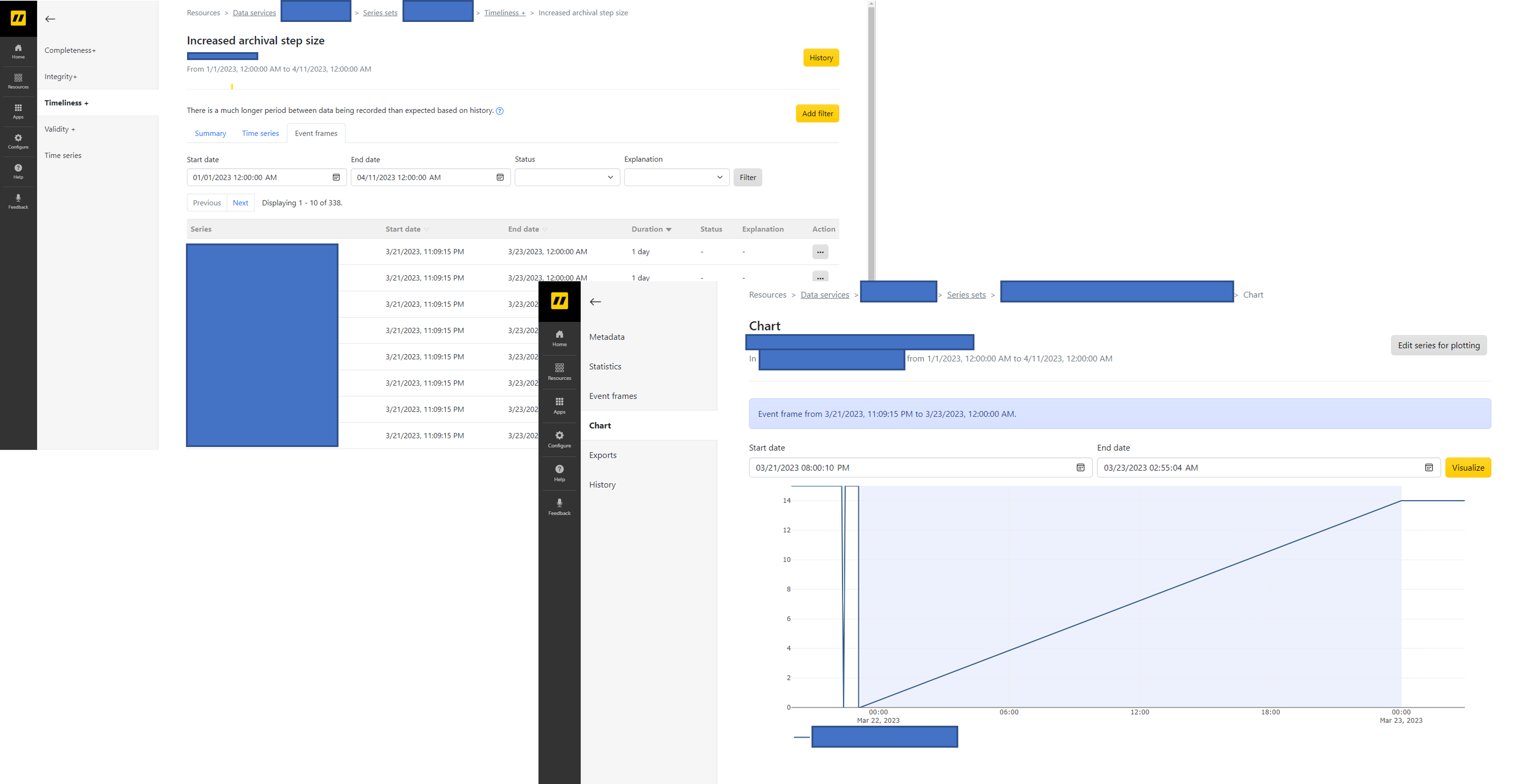Open the Status dropdown filter
This screenshot has width=1523, height=784.
(x=567, y=177)
